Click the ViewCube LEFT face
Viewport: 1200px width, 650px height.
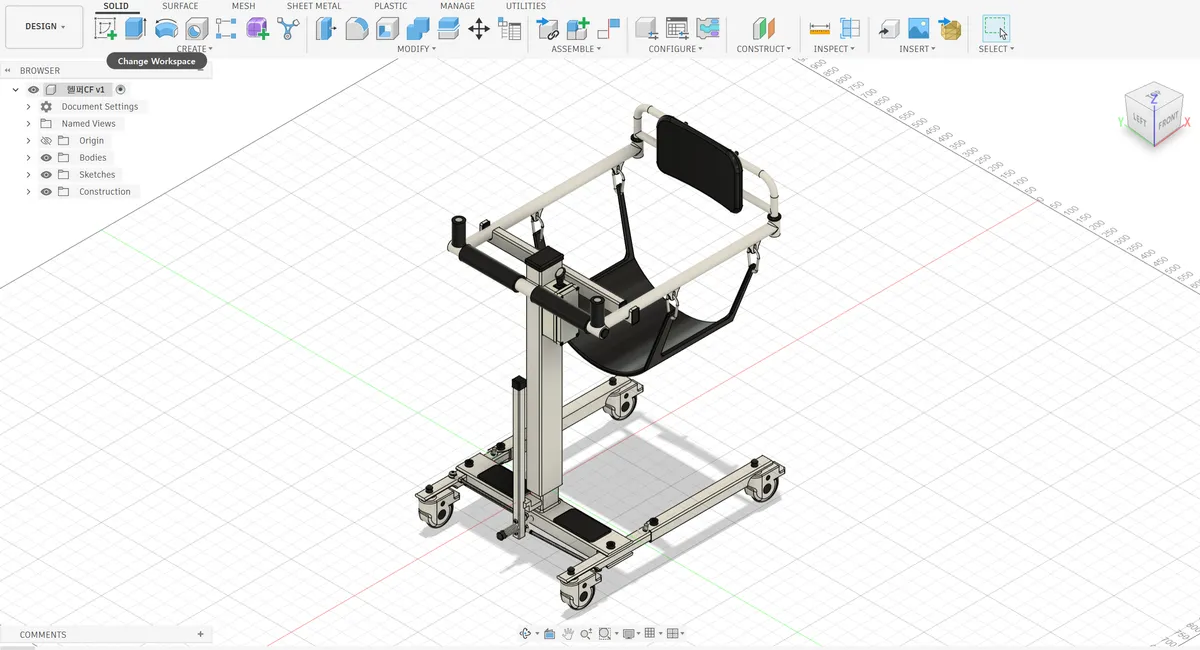pyautogui.click(x=1140, y=119)
